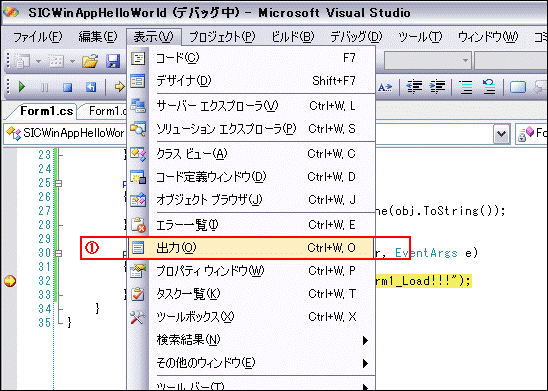Open the ファイル(F) menu
Screen dimensions: 548x391
37,37
